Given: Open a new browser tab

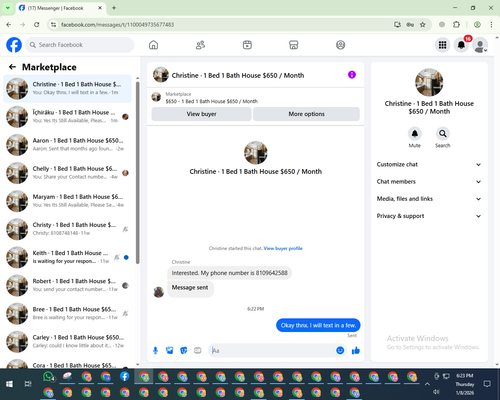Looking at the screenshot, I should (114, 8).
